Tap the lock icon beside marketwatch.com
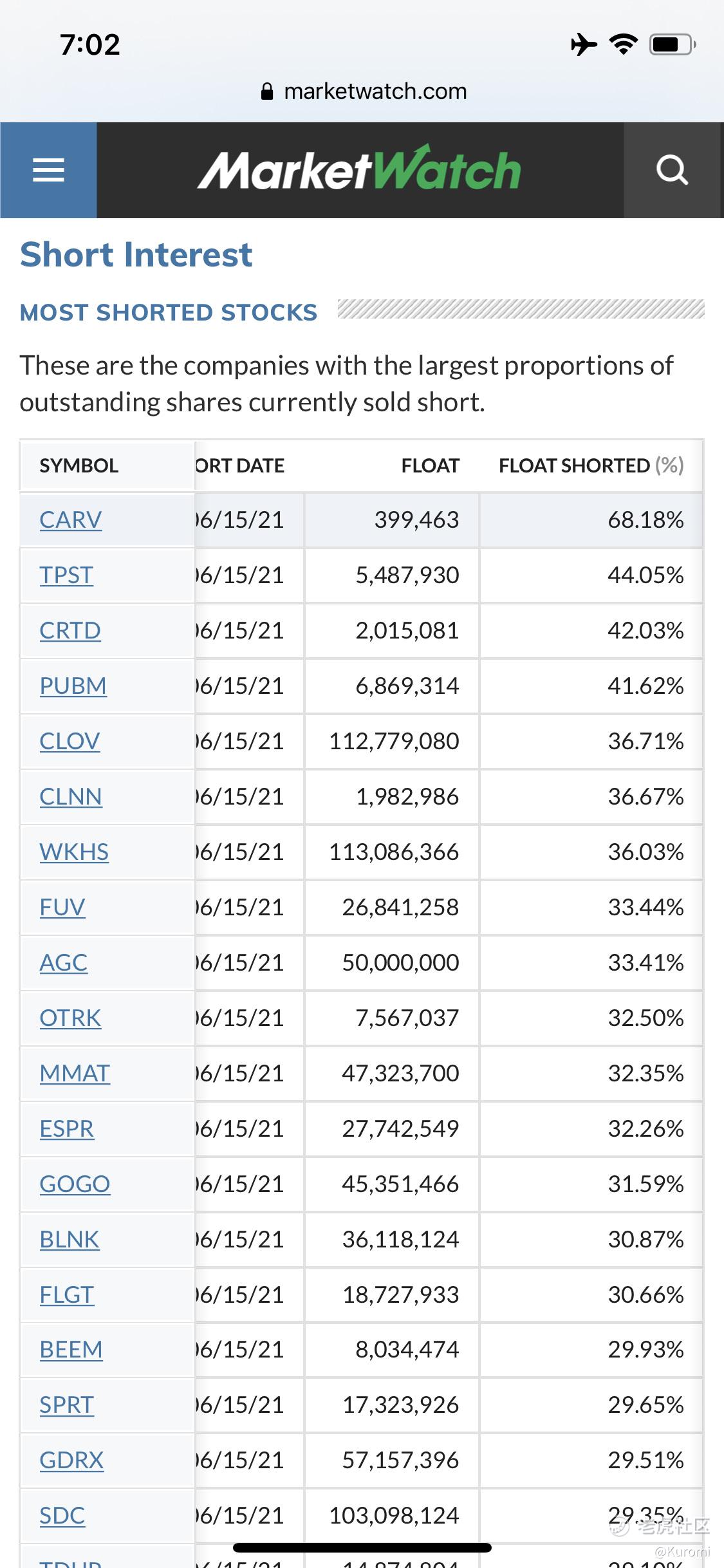 pos(267,91)
